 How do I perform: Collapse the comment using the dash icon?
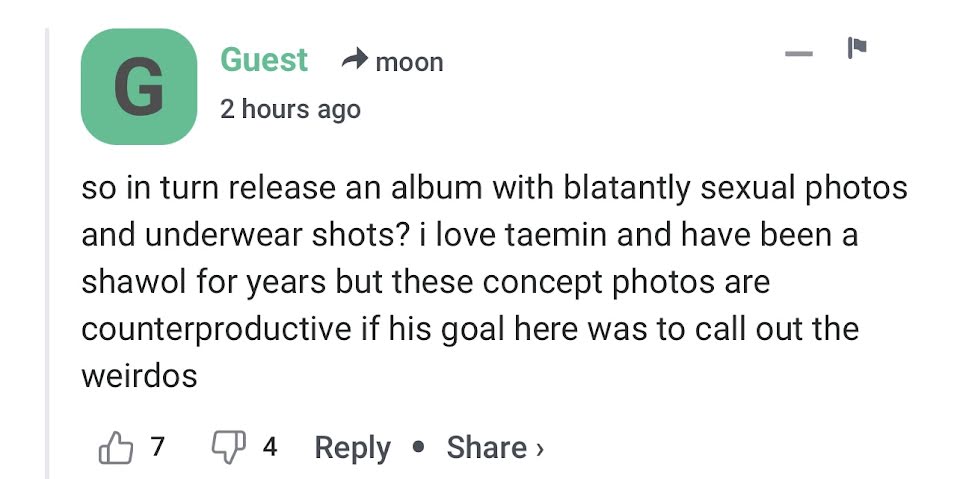point(799,53)
